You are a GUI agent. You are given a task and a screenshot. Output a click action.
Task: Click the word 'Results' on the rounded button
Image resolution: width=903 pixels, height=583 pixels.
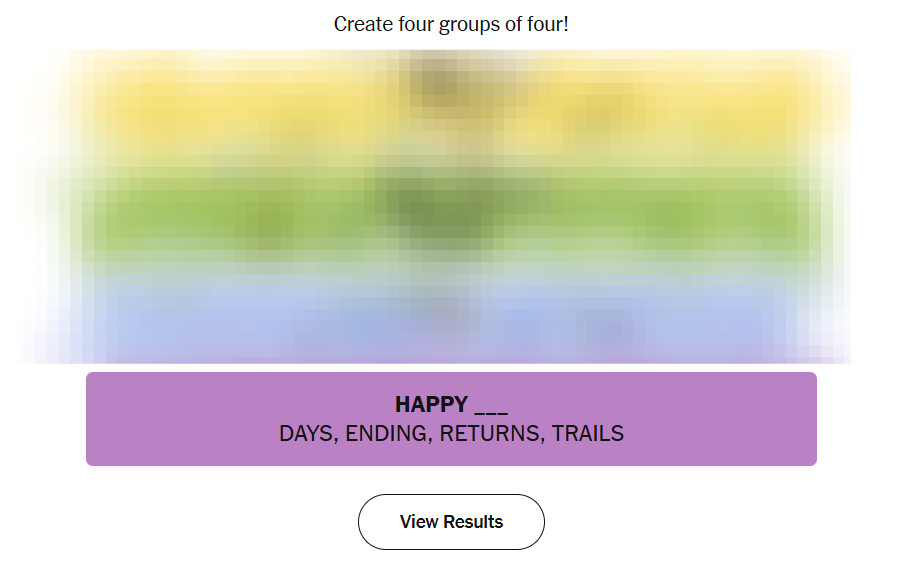coord(474,522)
